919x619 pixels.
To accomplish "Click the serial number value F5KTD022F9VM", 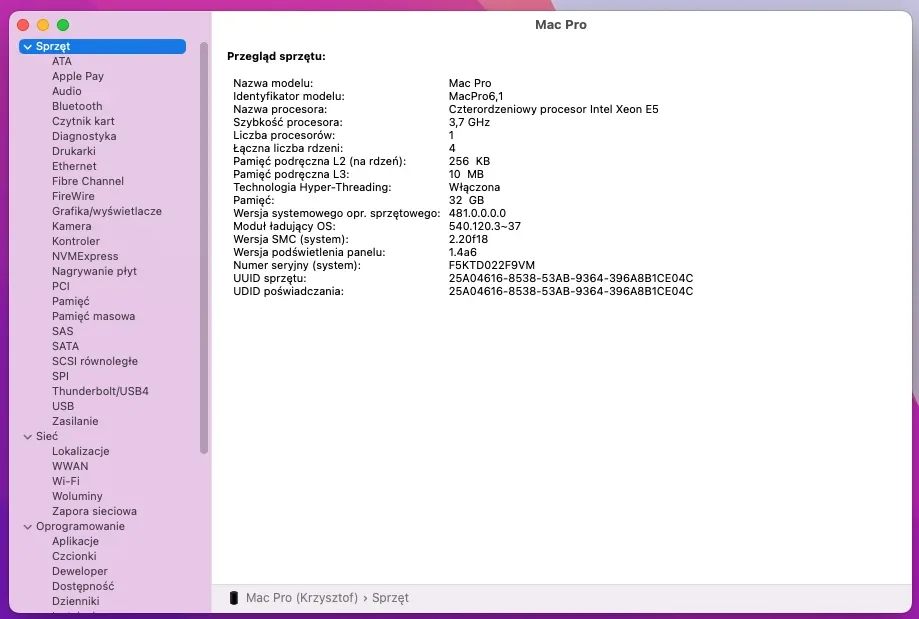I will click(x=492, y=265).
